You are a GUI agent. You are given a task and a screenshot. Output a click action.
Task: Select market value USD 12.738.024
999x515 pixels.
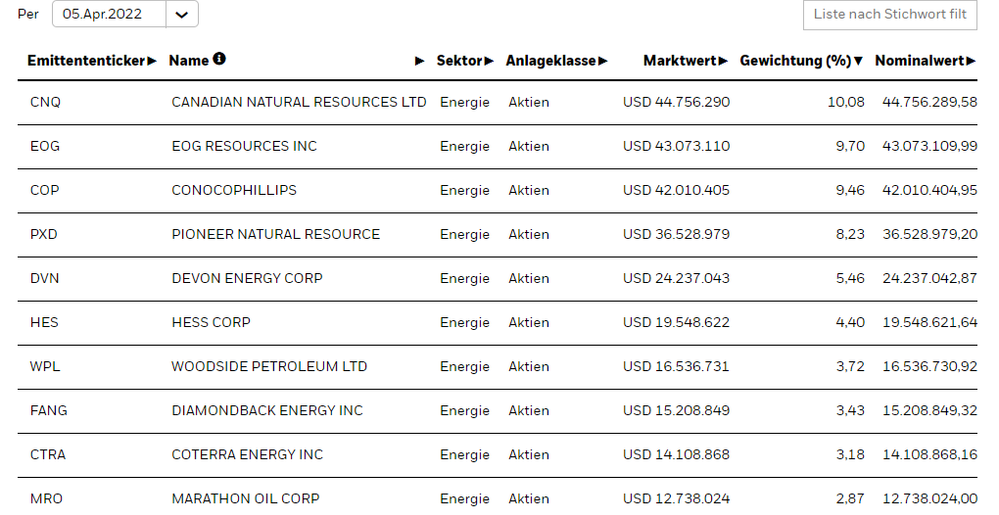677,498
